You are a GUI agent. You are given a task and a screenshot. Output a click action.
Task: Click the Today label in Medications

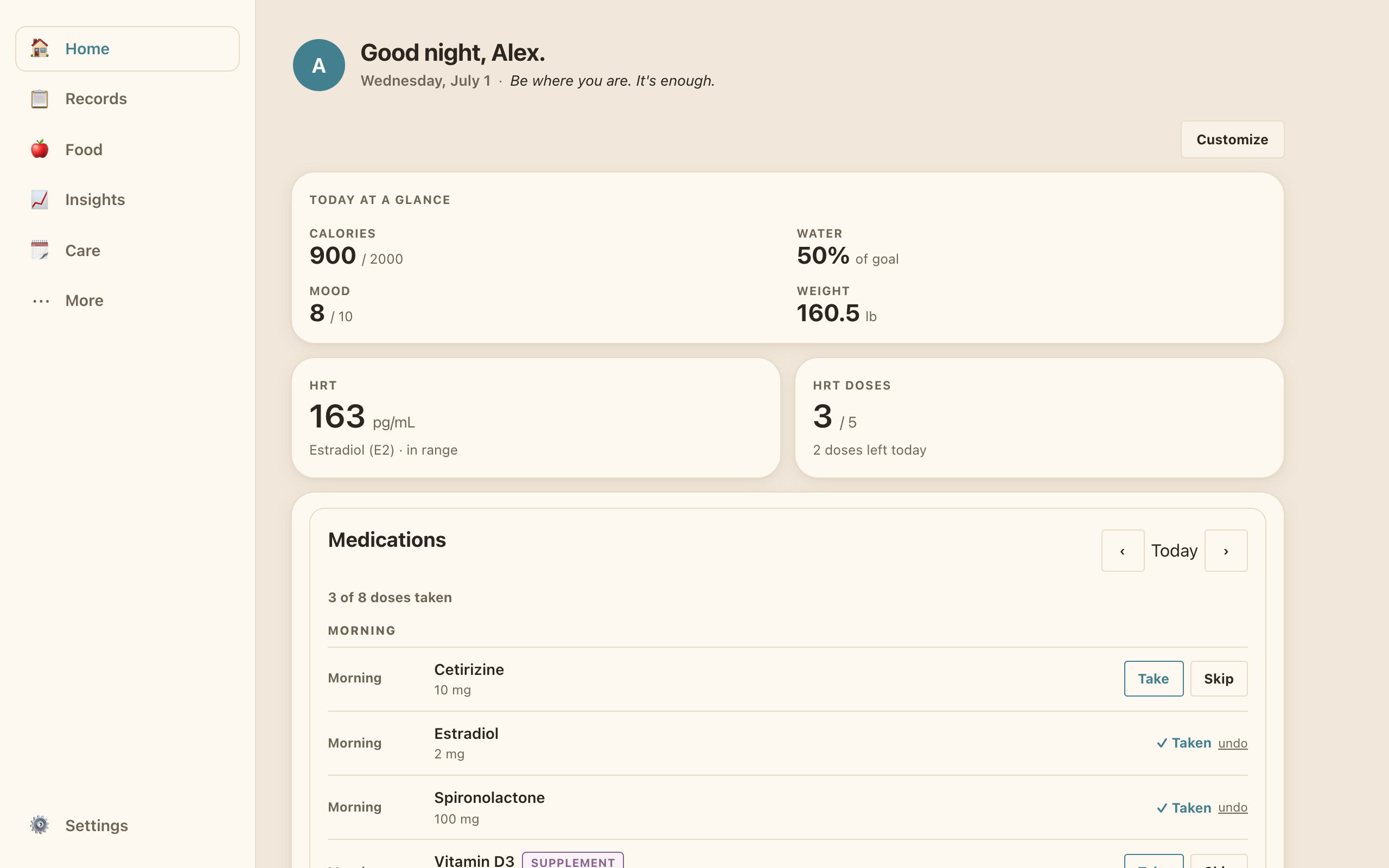tap(1174, 551)
